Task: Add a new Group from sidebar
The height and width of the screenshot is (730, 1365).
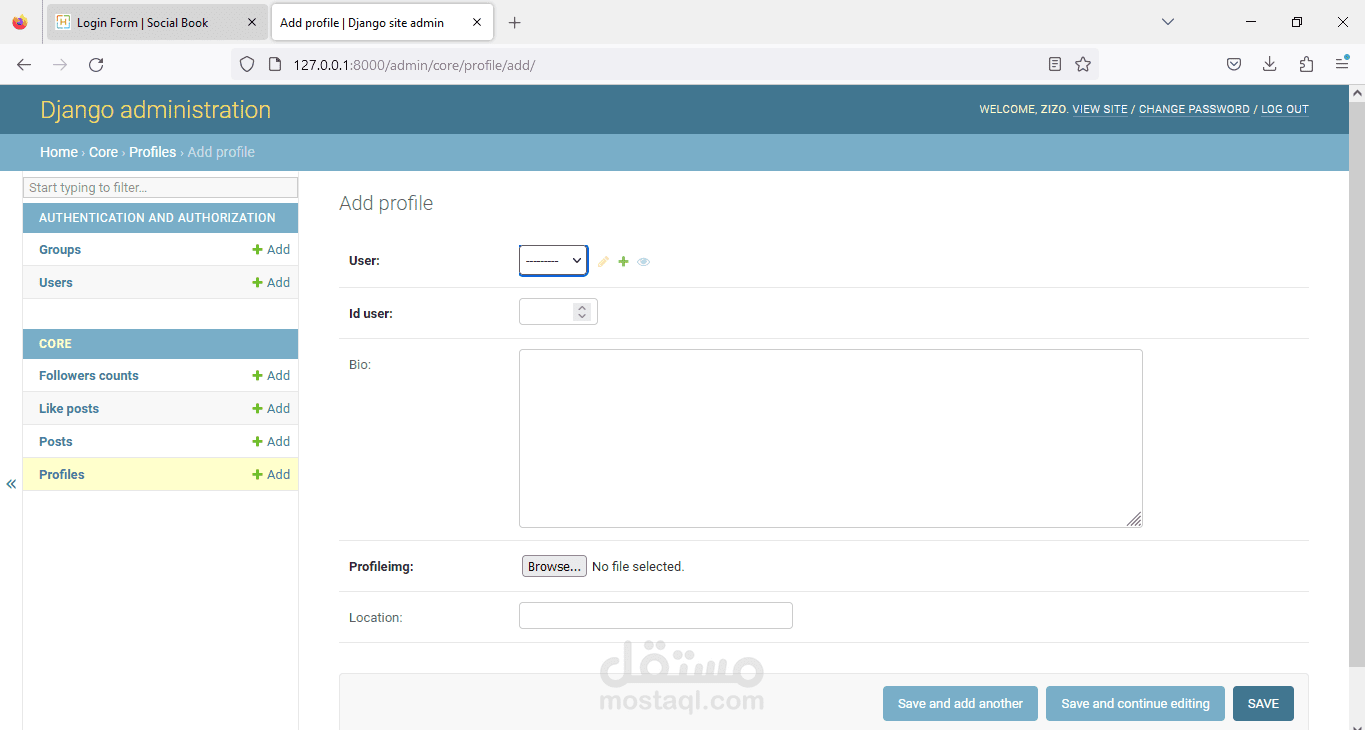Action: coord(271,250)
